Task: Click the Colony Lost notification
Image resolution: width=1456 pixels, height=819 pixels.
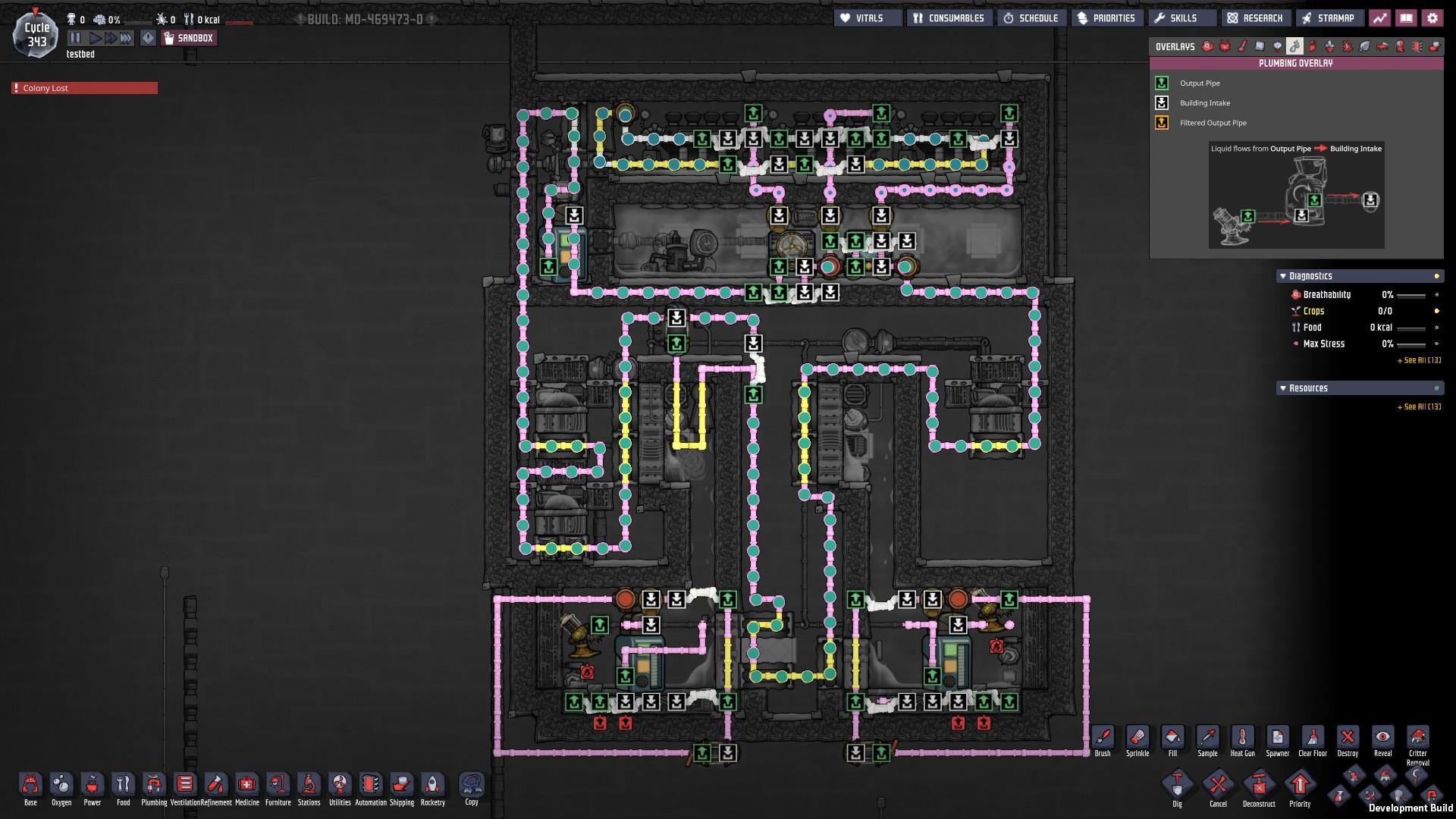Action: pyautogui.click(x=84, y=88)
